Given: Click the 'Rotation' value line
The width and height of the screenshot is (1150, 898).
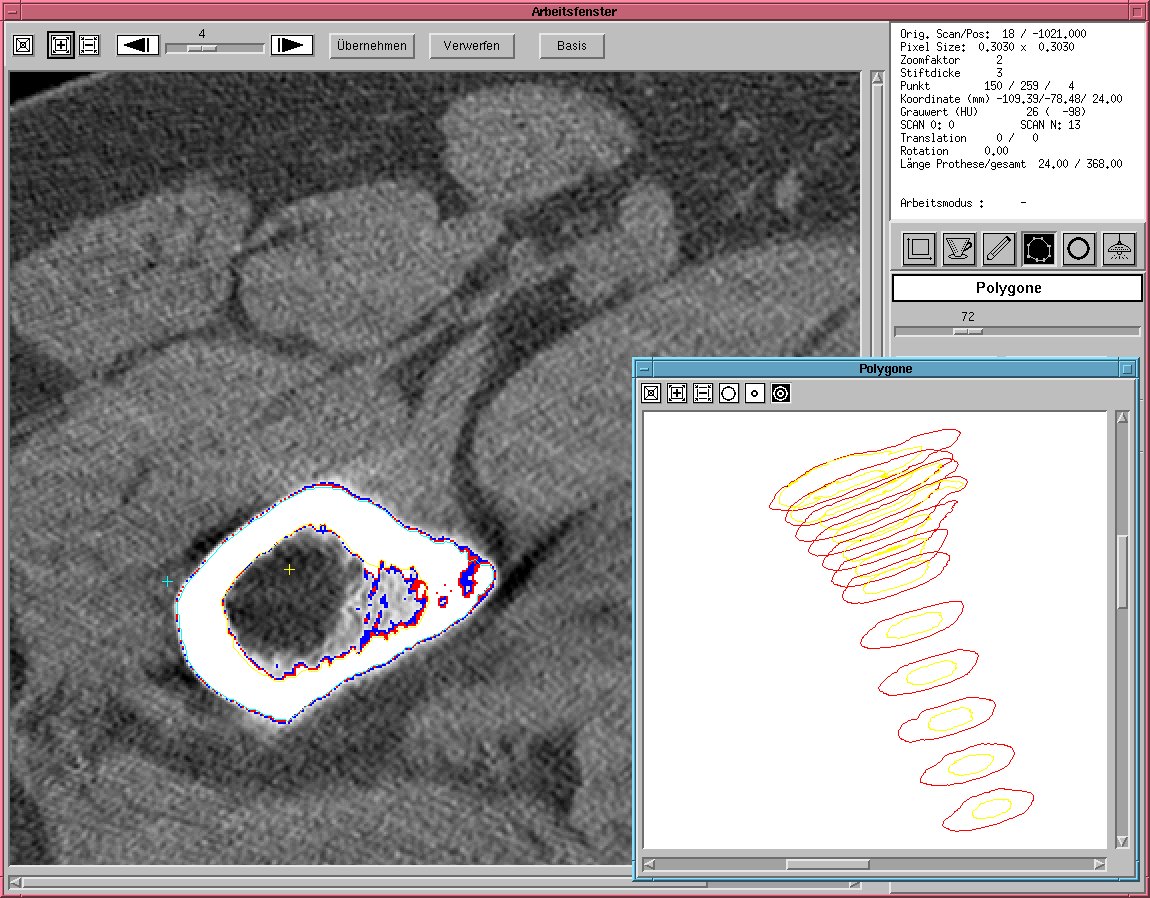Looking at the screenshot, I should point(954,151).
